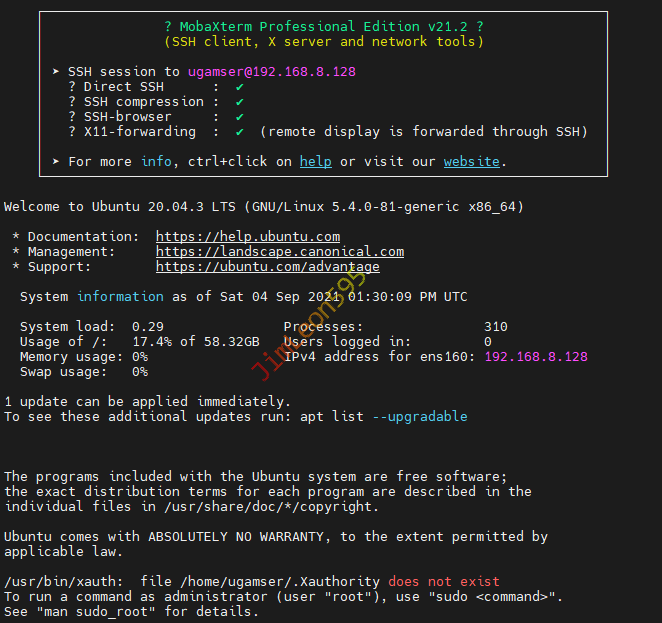Click the magenta IPv4 address for ens160

pyautogui.click(x=536, y=357)
